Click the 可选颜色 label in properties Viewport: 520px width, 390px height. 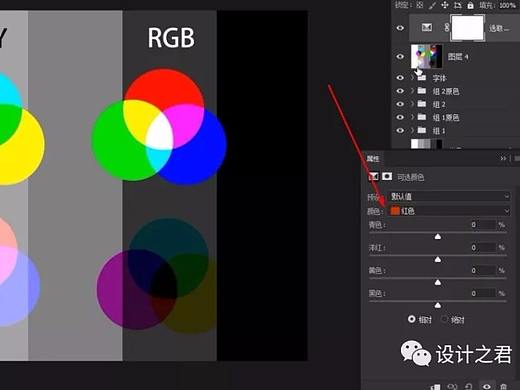point(410,177)
